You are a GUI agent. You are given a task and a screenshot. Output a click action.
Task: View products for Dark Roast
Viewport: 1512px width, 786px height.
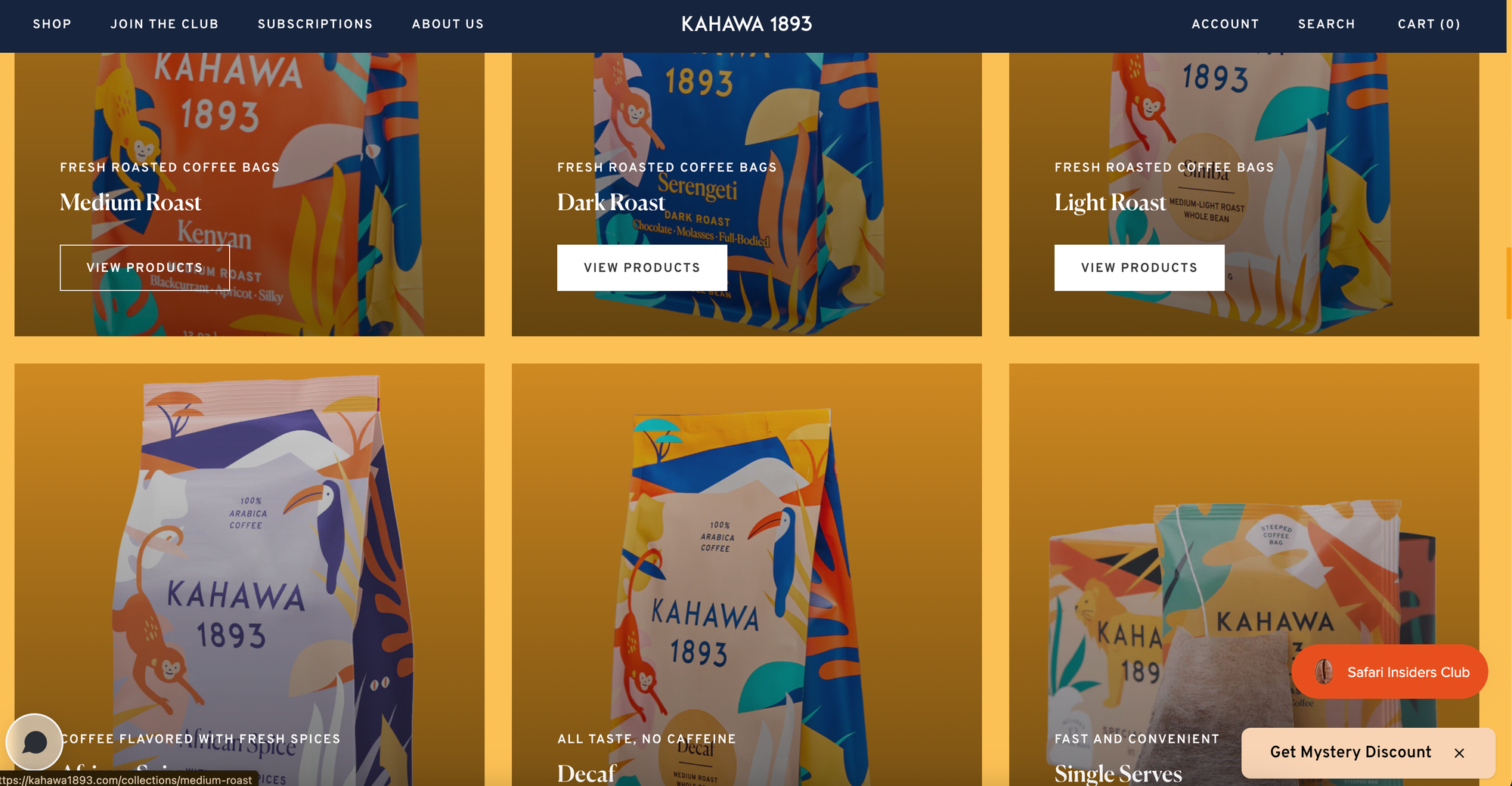[642, 268]
